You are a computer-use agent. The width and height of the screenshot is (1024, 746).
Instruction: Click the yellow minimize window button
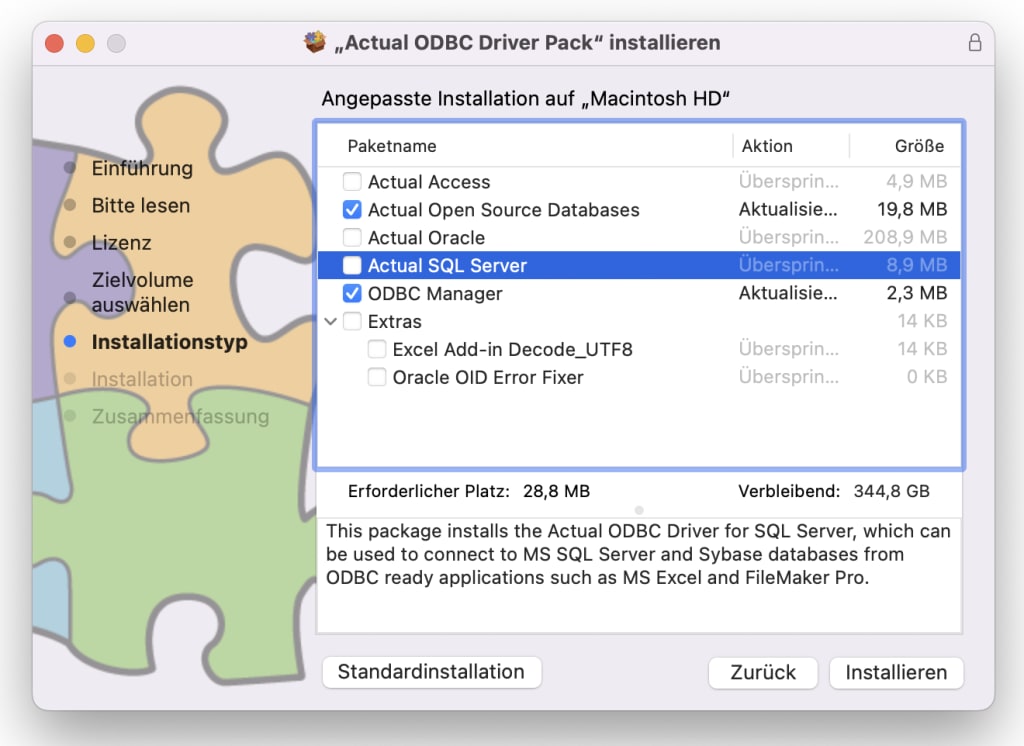pos(86,43)
